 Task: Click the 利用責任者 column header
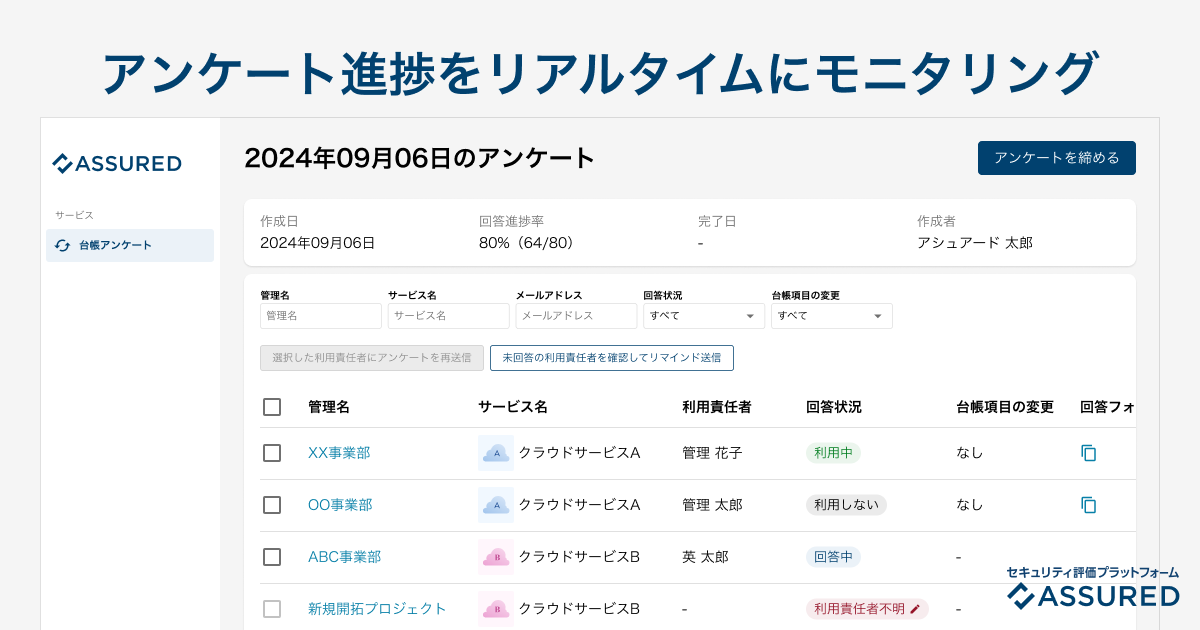tap(717, 407)
